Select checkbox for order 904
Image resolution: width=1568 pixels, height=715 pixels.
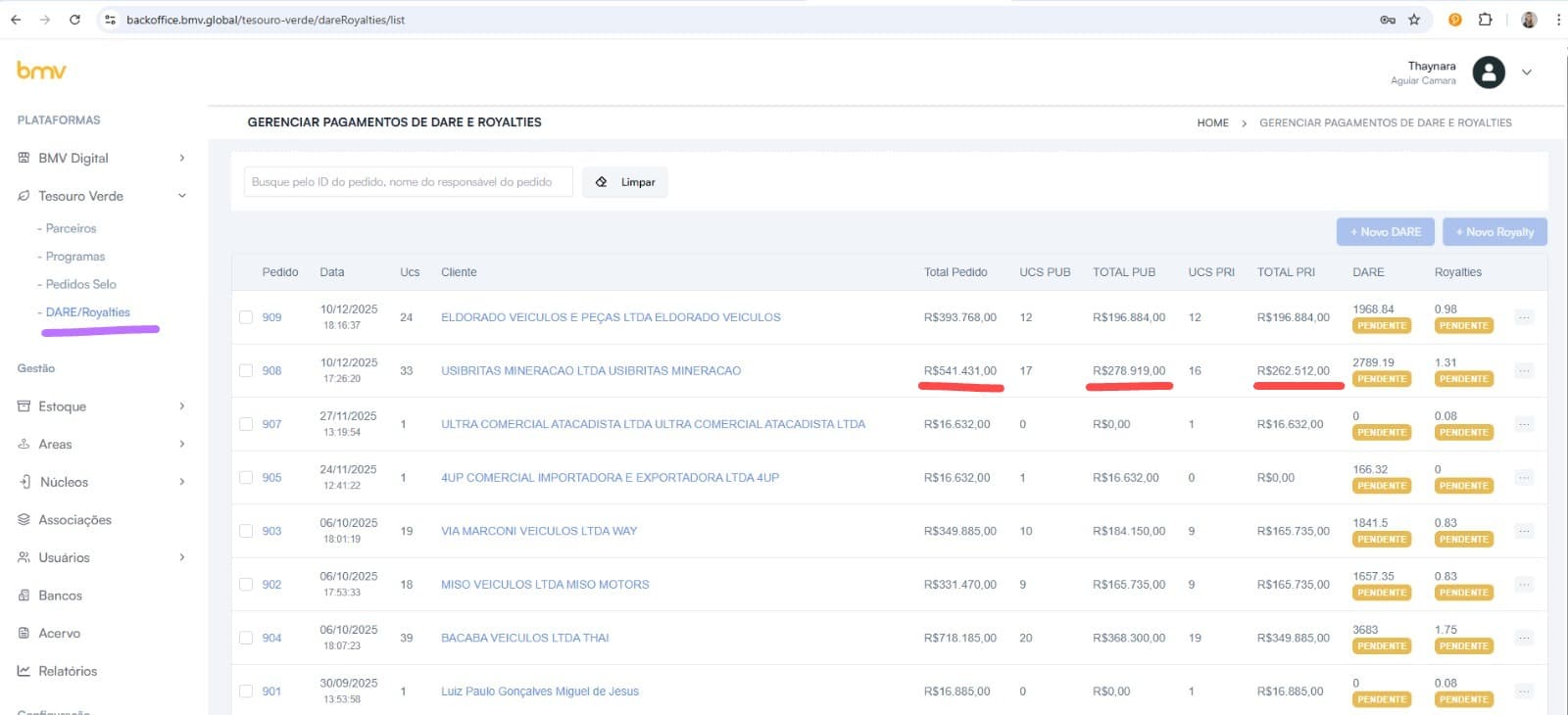point(246,638)
